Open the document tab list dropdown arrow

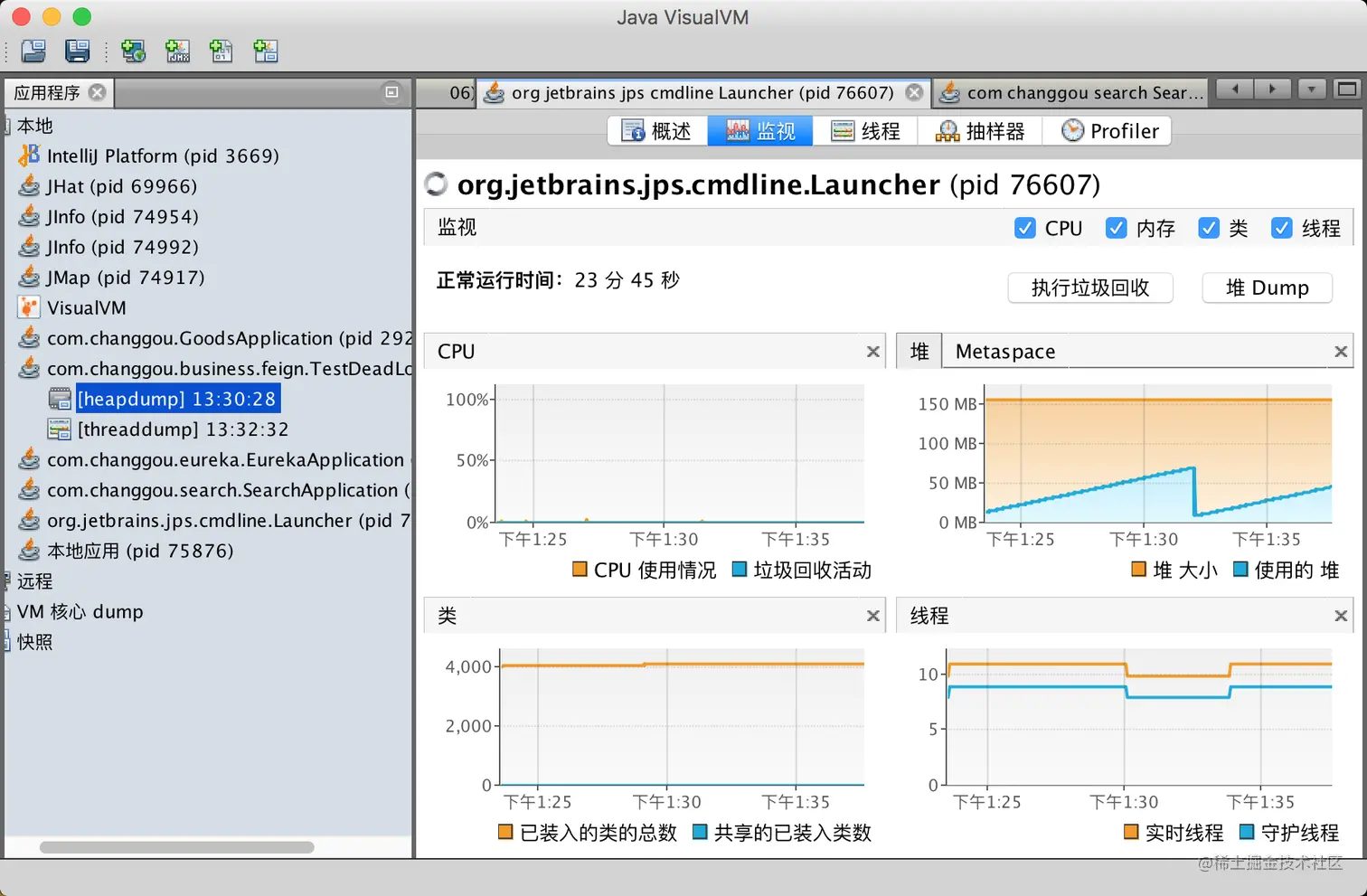tap(1312, 90)
